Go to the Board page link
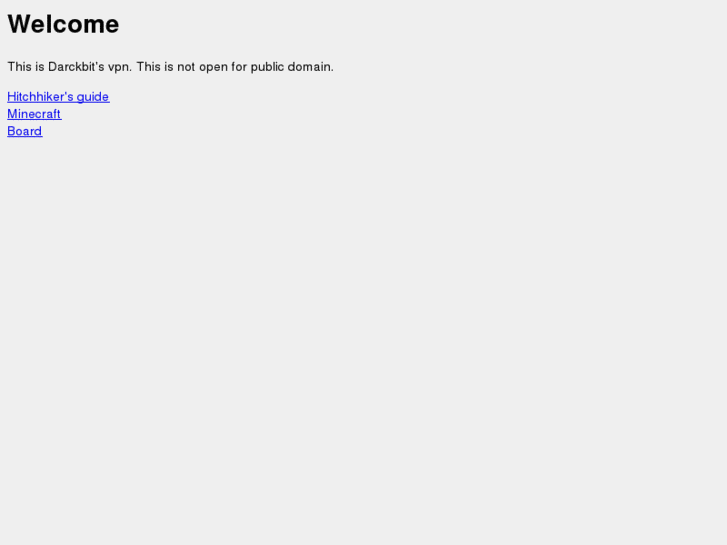 (25, 131)
